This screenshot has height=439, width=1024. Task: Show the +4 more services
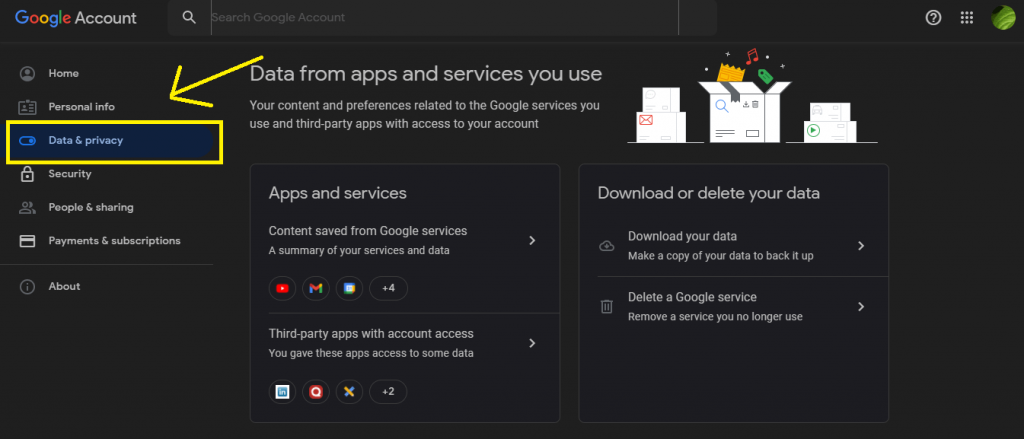click(389, 288)
